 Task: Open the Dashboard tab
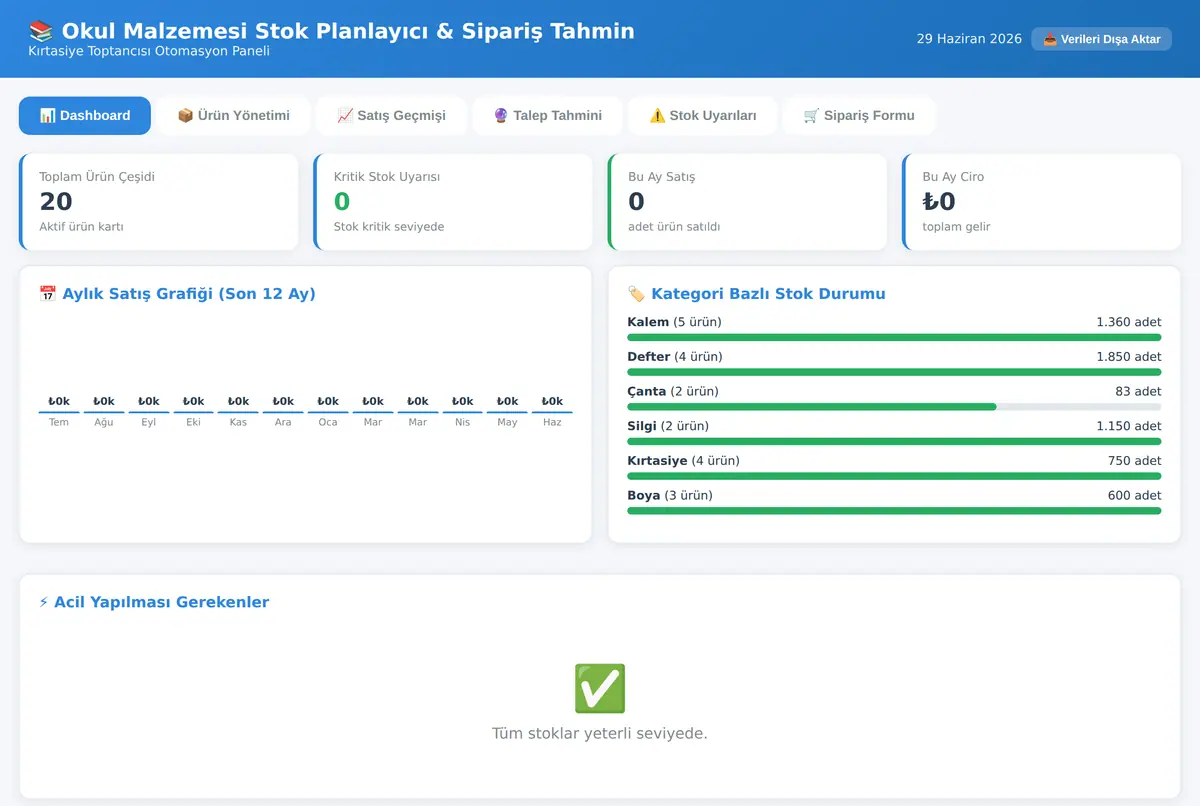85,115
